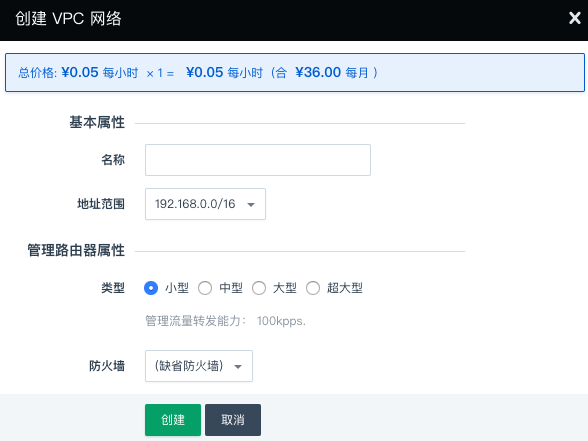This screenshot has height=441, width=588.
Task: Click the 管理流量转发能力 100kpps hint text
Action: point(225,321)
